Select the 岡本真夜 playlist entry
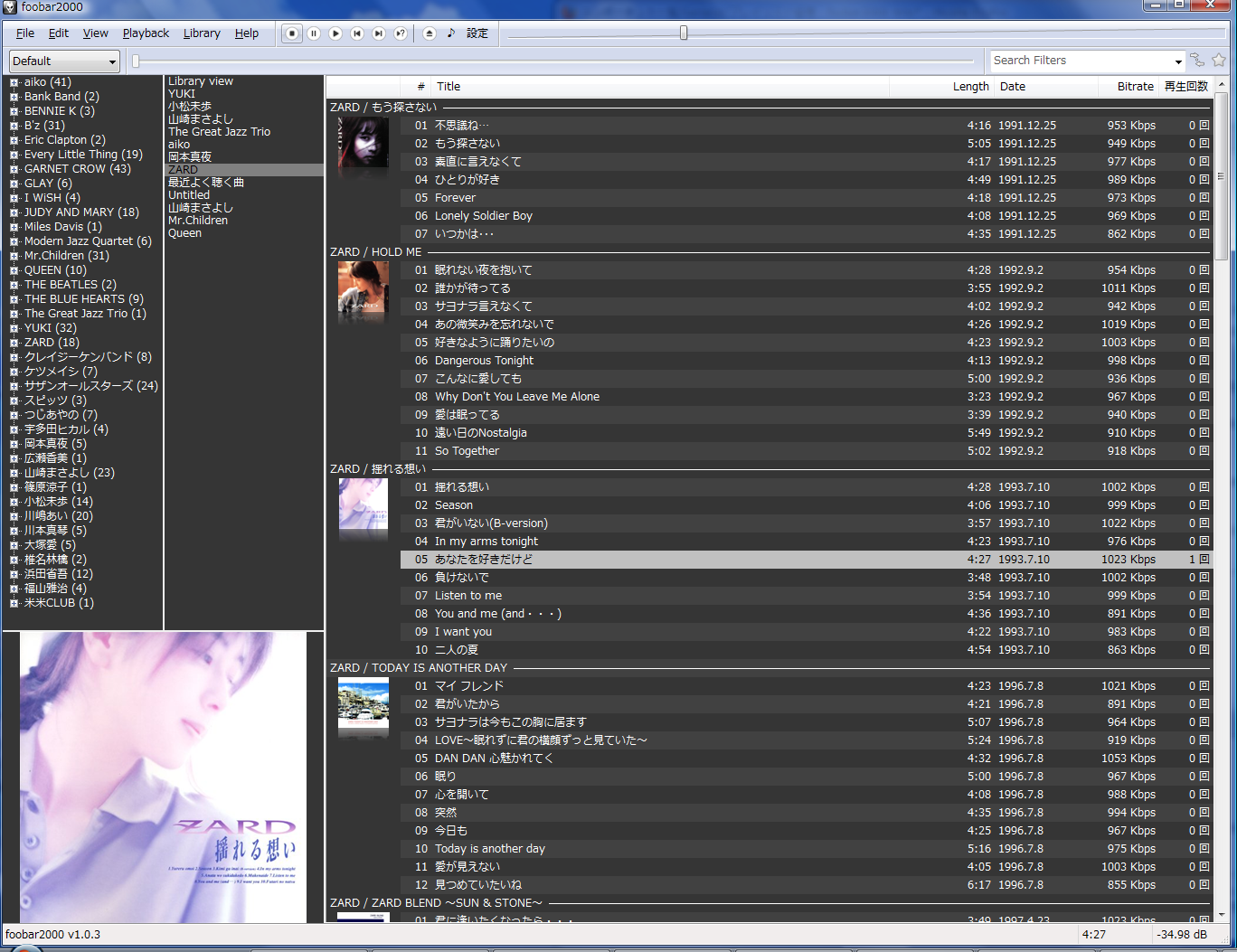The width and height of the screenshot is (1237, 952). click(190, 157)
